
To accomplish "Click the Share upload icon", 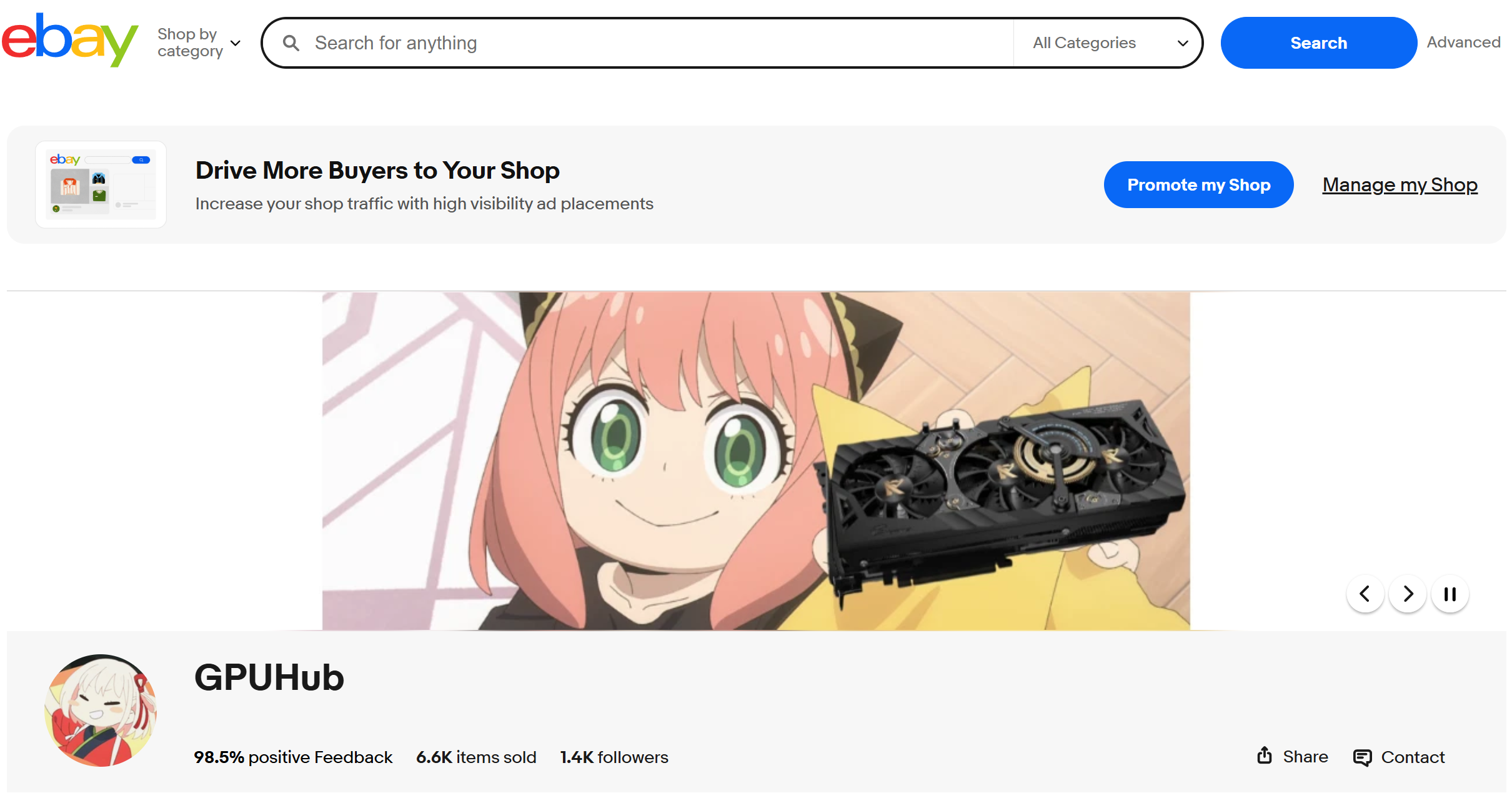I will click(x=1264, y=756).
